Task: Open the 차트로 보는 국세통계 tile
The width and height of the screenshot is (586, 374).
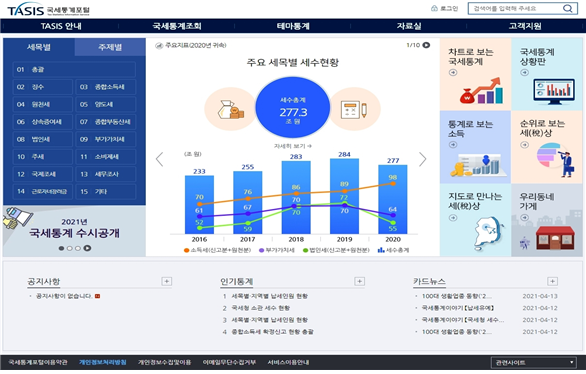Action: coord(475,74)
